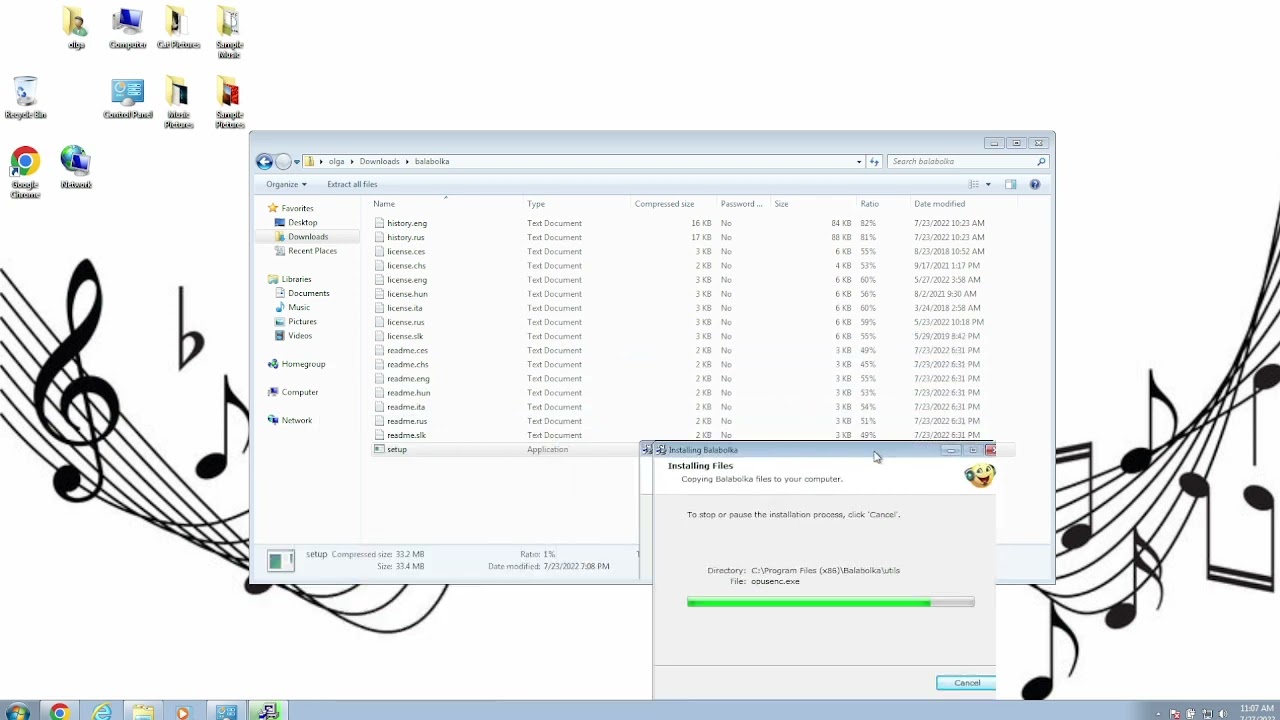Select the license.hun file
The width and height of the screenshot is (1280, 720).
pyautogui.click(x=407, y=294)
